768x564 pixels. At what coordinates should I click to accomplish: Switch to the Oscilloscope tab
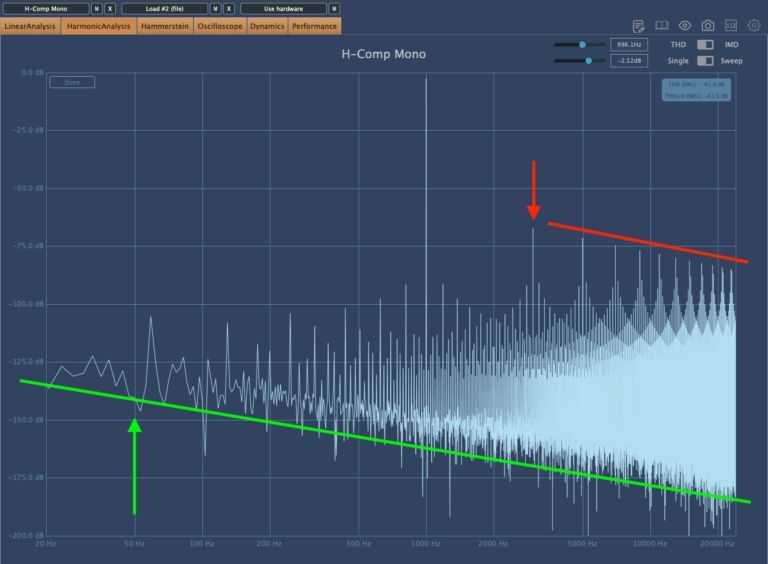pos(220,26)
